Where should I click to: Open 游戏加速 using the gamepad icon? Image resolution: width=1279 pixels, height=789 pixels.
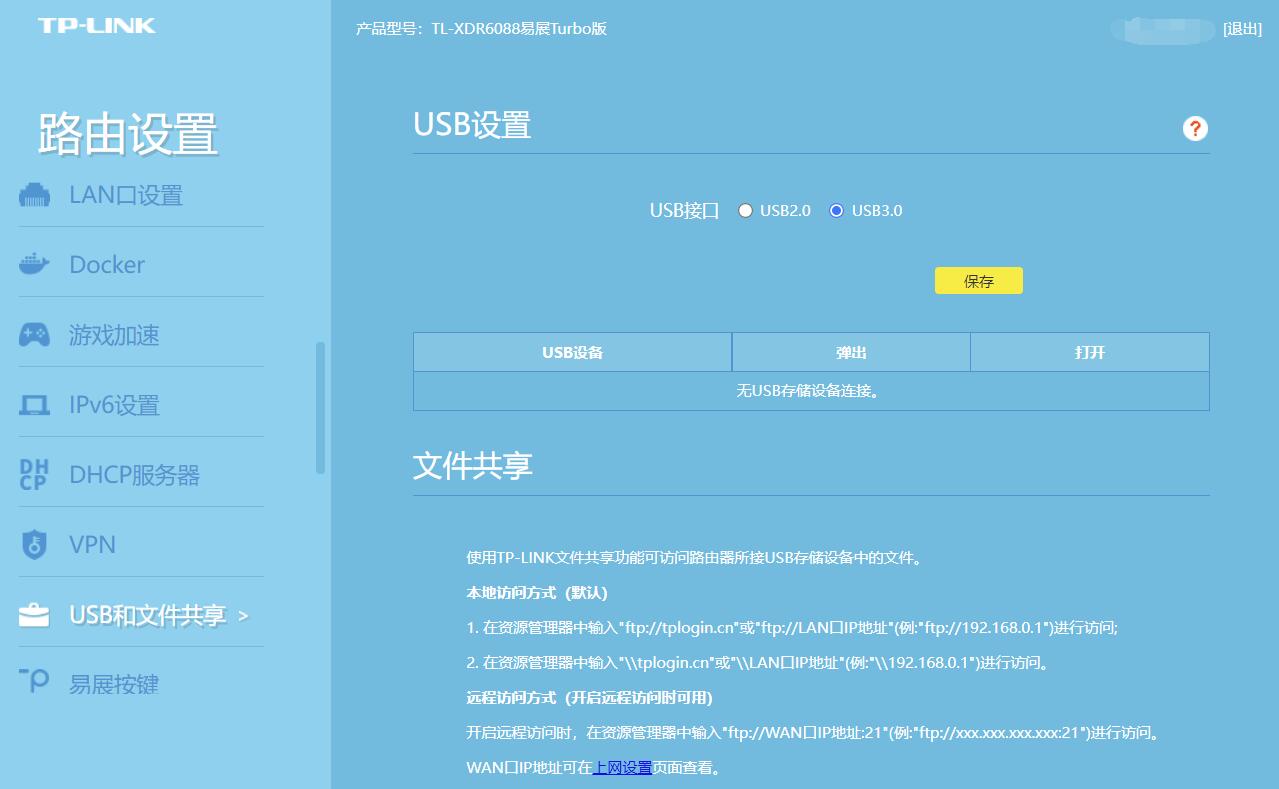click(x=33, y=334)
